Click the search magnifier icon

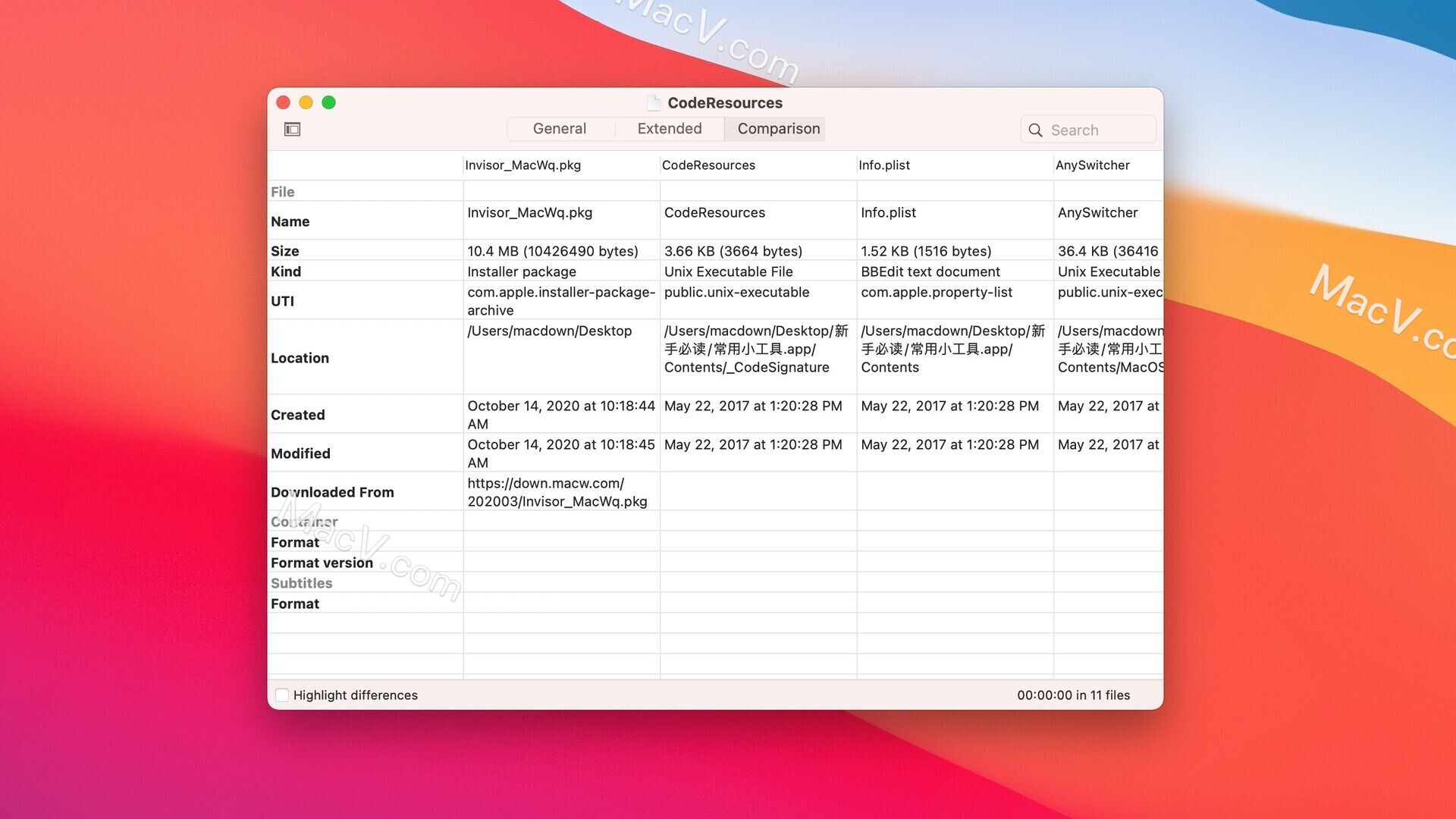tap(1035, 130)
